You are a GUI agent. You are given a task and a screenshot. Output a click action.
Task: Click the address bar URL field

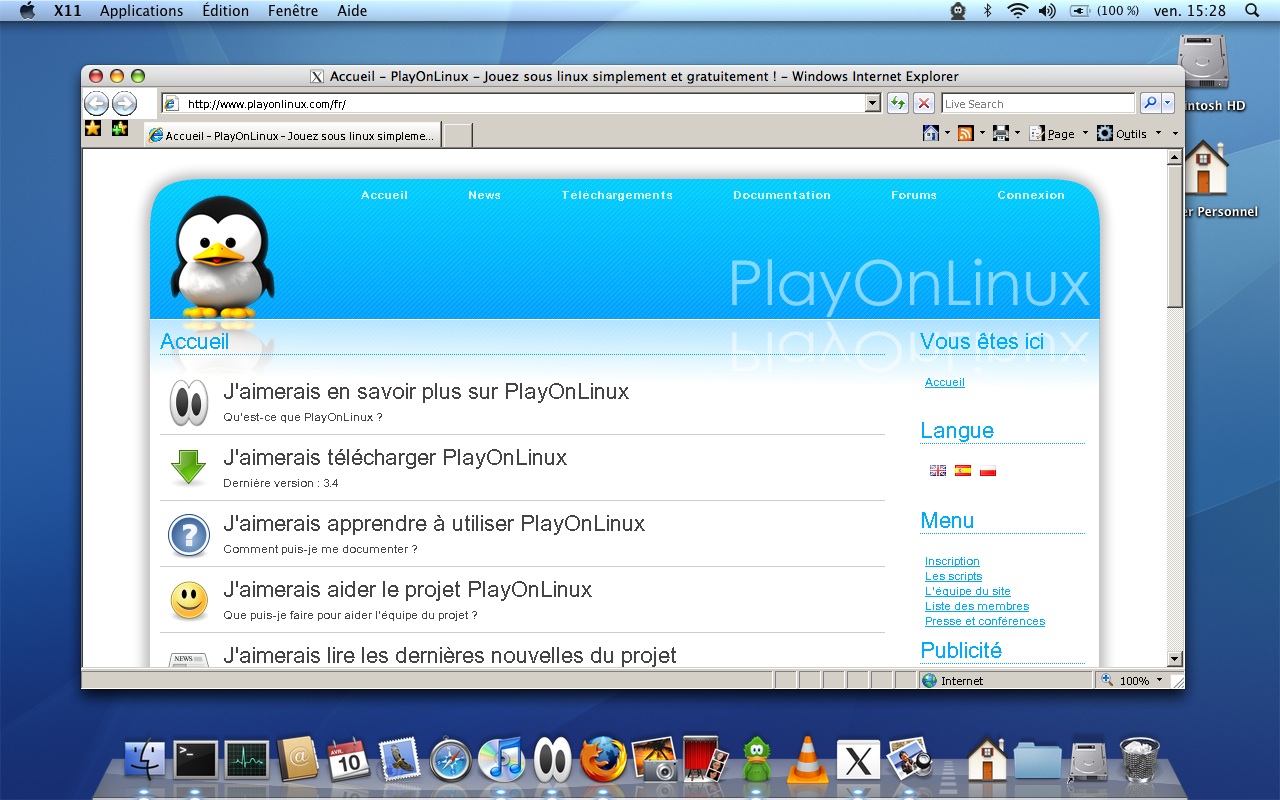[520, 103]
